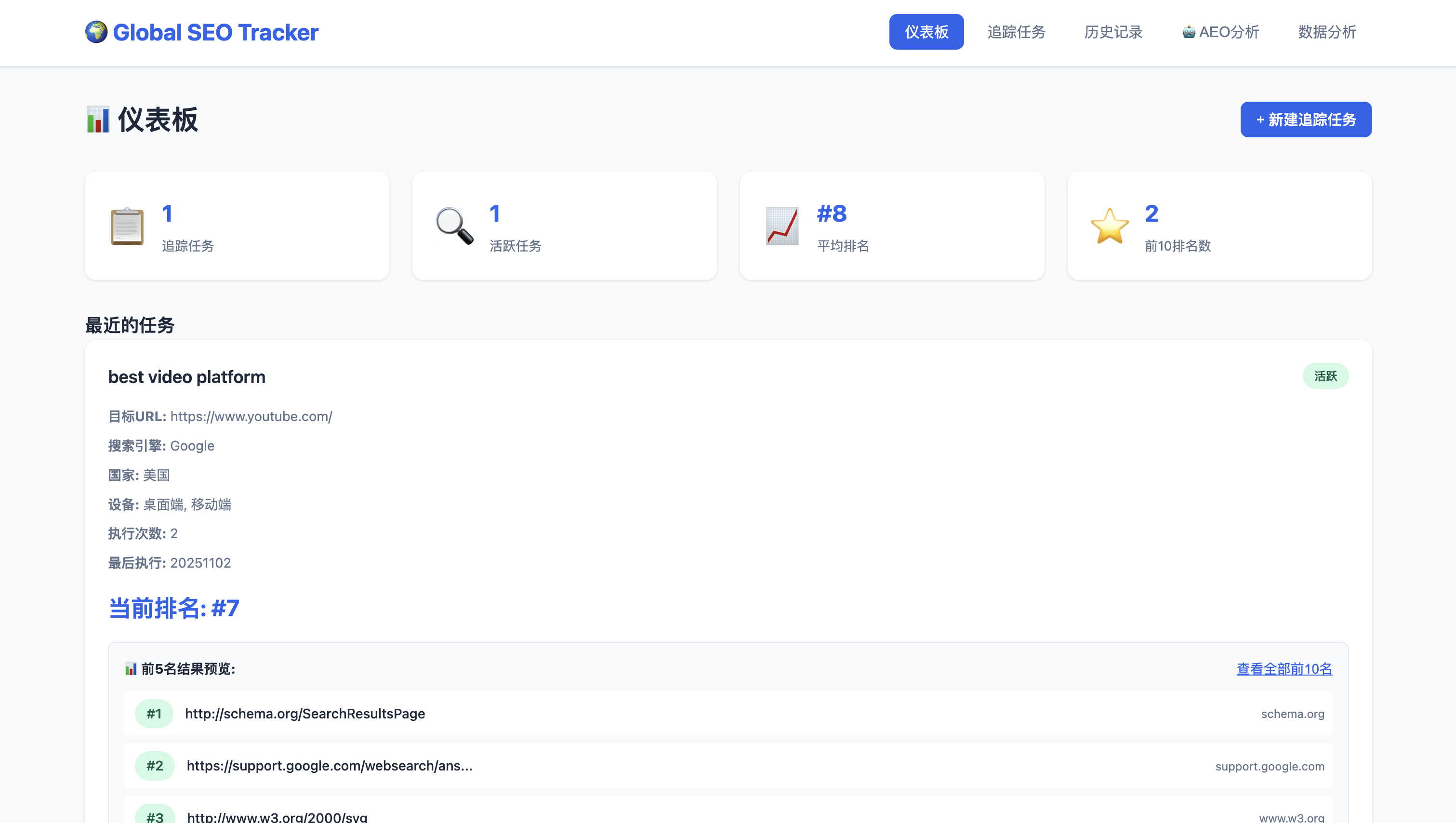The image size is (1456, 823).
Task: Click the #8 average ranking value
Action: point(832,213)
